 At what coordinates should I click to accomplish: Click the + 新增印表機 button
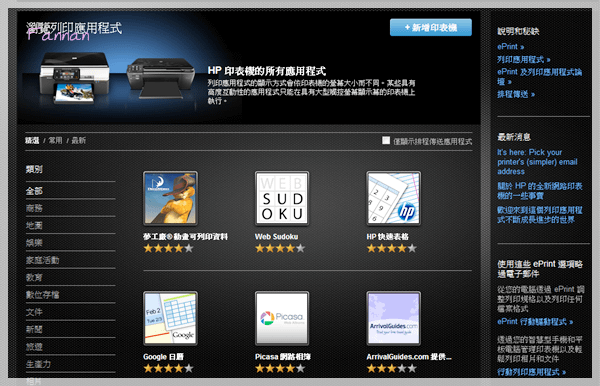[431, 28]
